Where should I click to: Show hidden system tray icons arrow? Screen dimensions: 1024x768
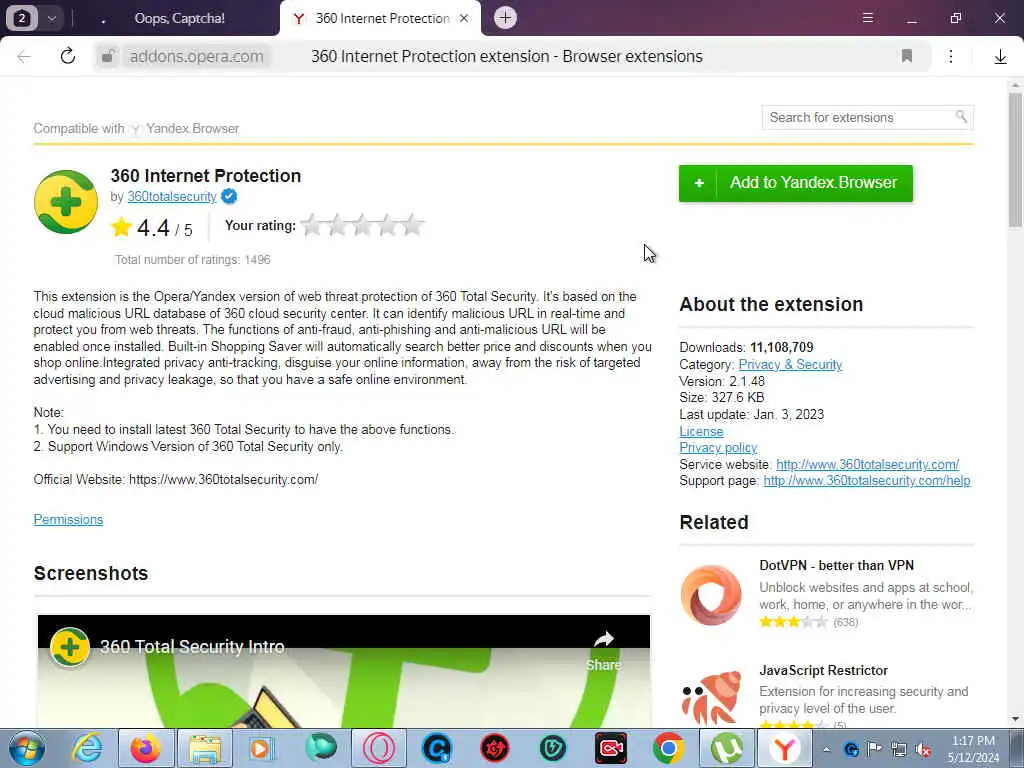(827, 749)
